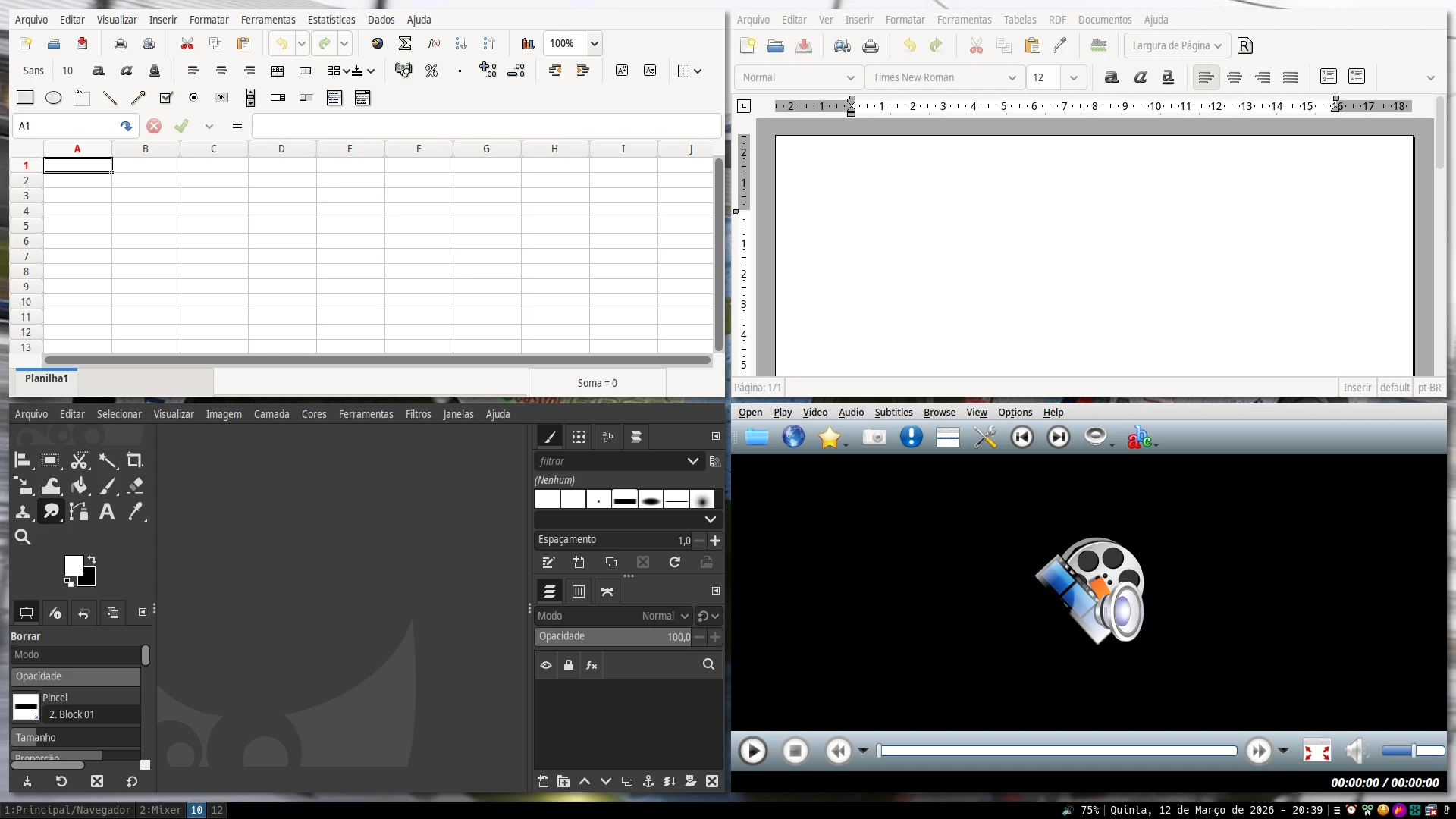Select the Text tool in GIMP toolbox
The height and width of the screenshot is (819, 1456).
click(x=107, y=512)
